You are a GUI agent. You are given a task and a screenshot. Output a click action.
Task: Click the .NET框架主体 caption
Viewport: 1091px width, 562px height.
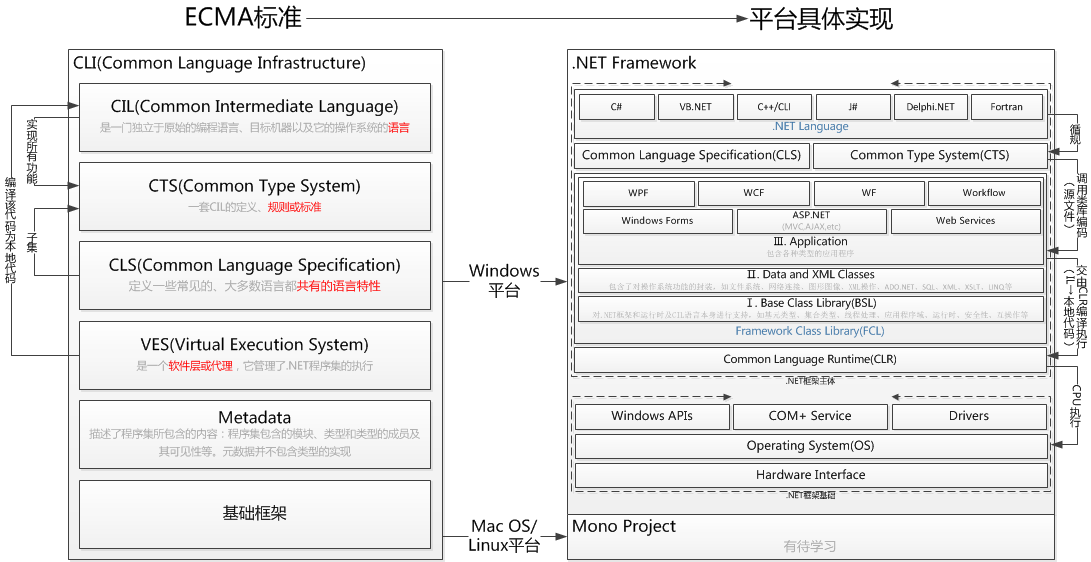[x=810, y=381]
